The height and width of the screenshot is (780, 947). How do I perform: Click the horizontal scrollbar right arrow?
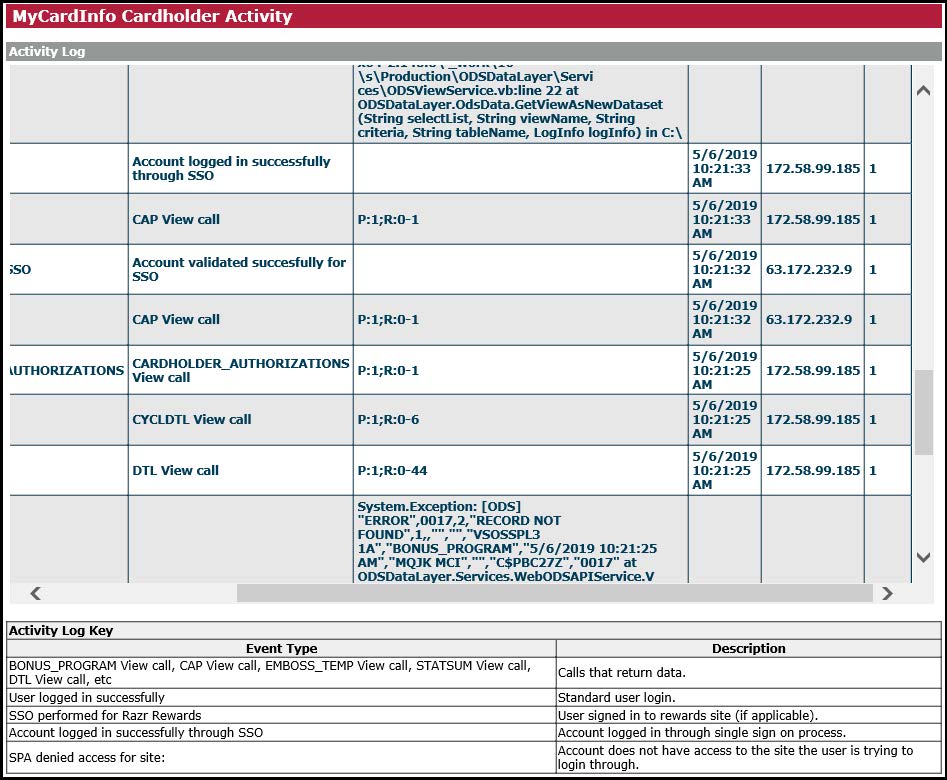[887, 593]
